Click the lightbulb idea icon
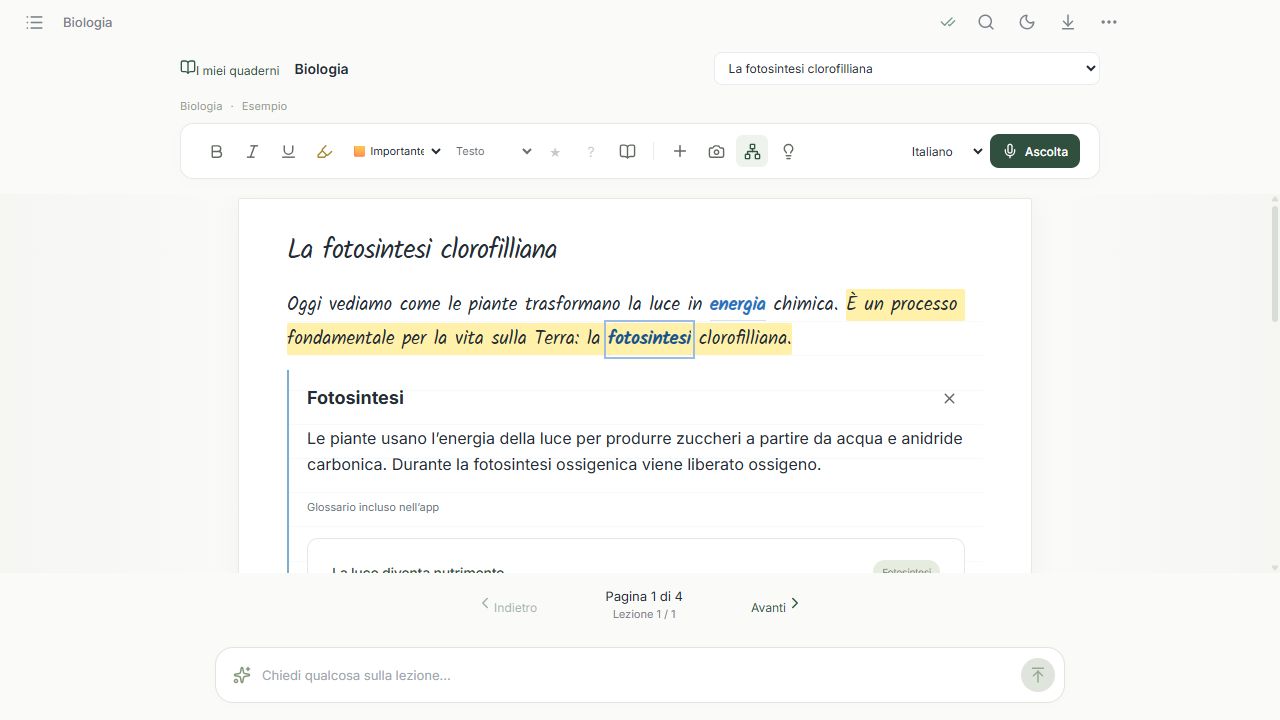Screen dimensions: 1280x720 tap(788, 151)
